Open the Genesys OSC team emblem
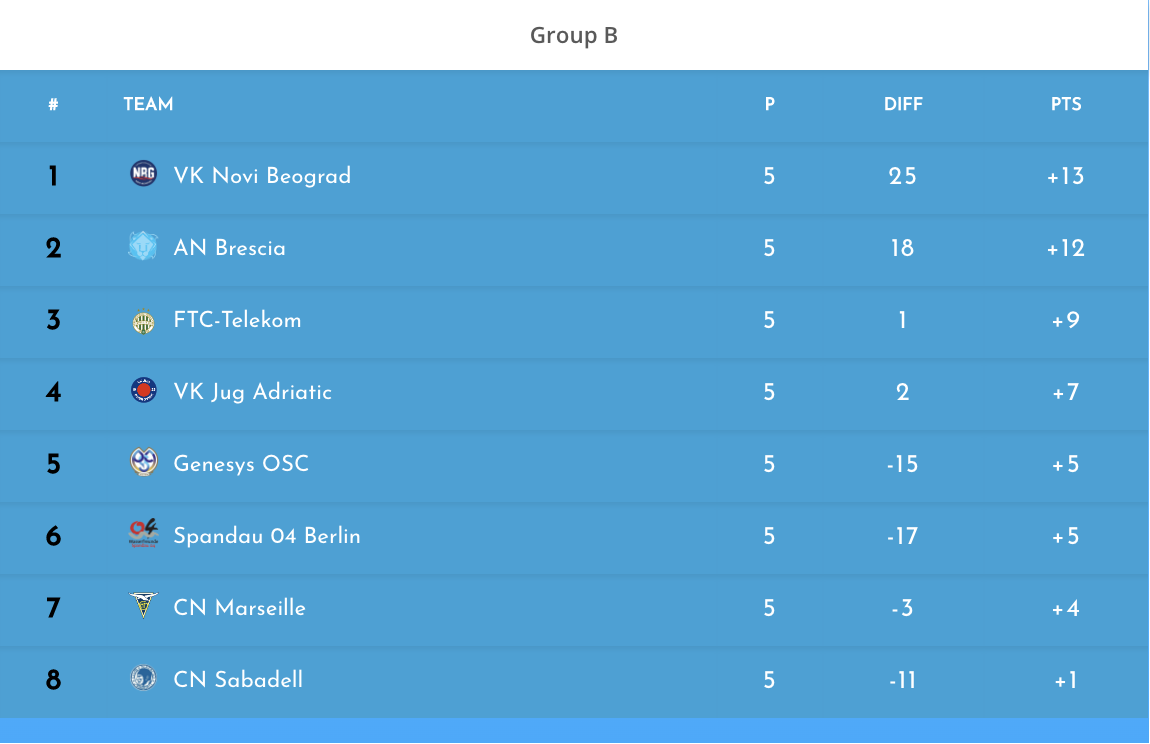 [143, 462]
